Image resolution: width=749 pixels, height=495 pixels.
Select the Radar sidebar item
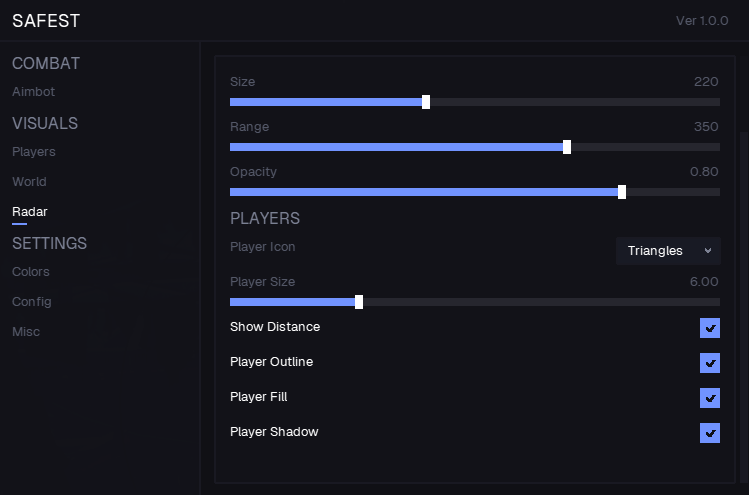29,212
